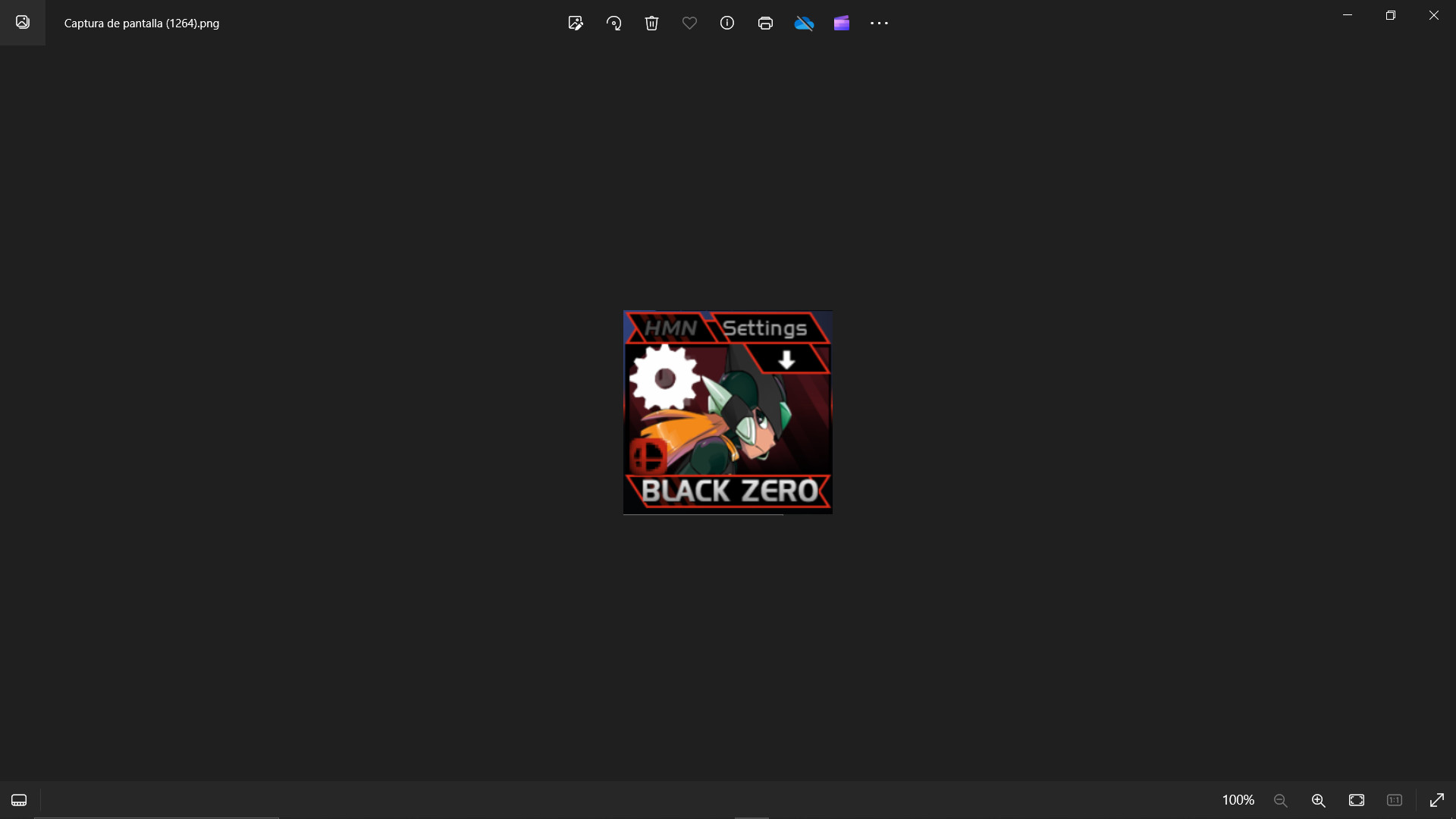1456x819 pixels.
Task: Zoom out with the minus magnifier
Action: 1281,800
